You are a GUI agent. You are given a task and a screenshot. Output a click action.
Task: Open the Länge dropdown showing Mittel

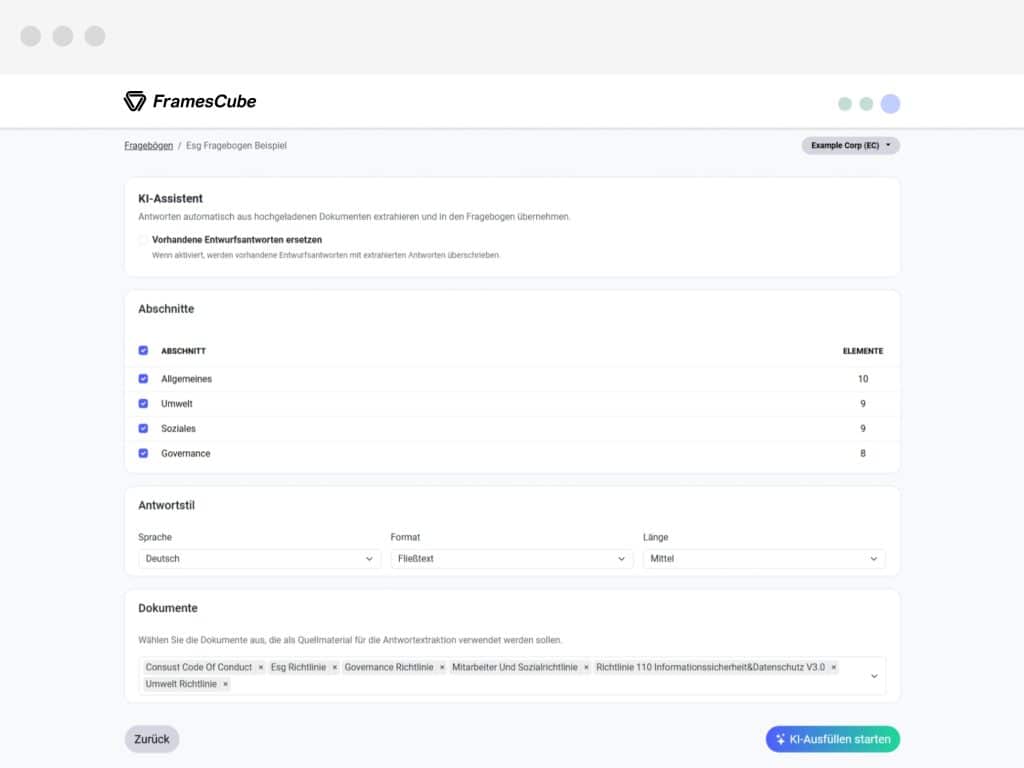(x=764, y=559)
